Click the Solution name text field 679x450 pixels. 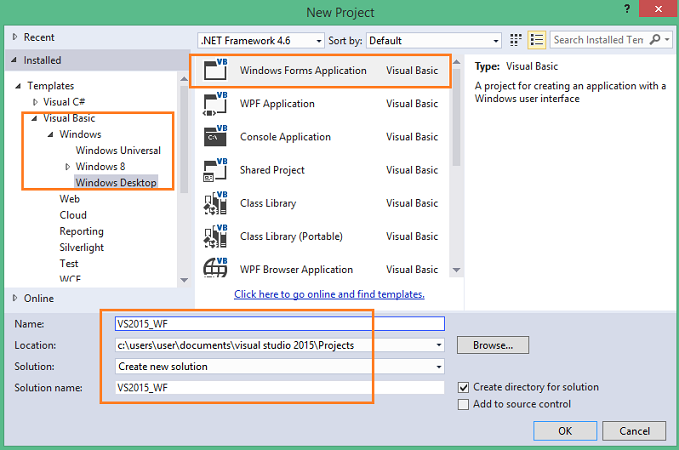280,387
